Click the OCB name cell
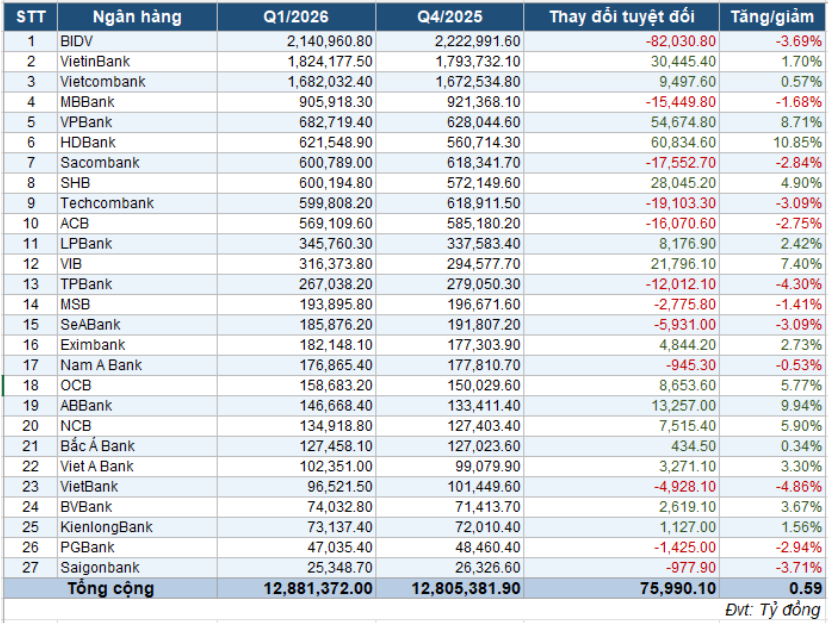Viewport: 832px width, 627px height. pyautogui.click(x=137, y=385)
